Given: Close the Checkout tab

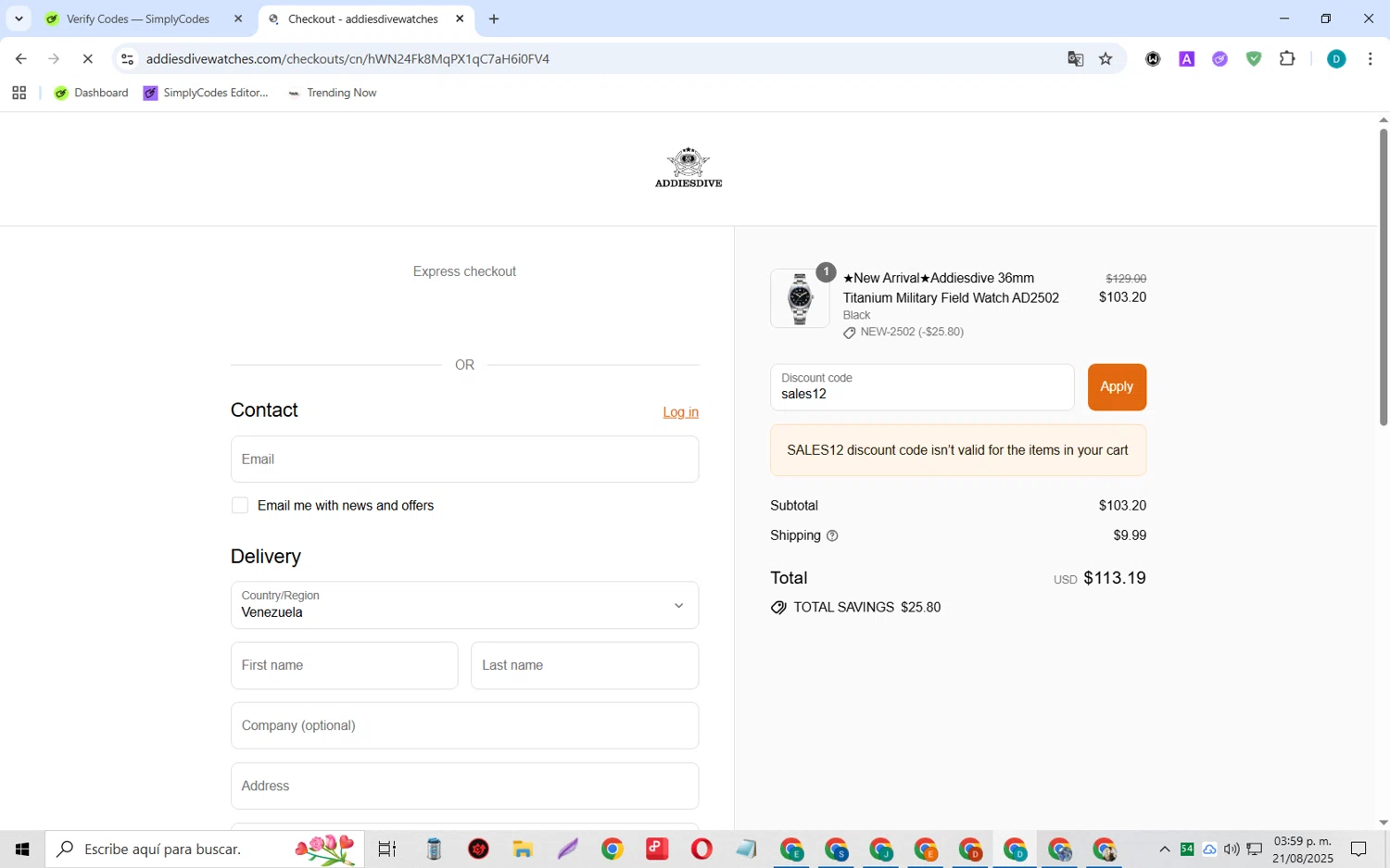Looking at the screenshot, I should pos(460,19).
